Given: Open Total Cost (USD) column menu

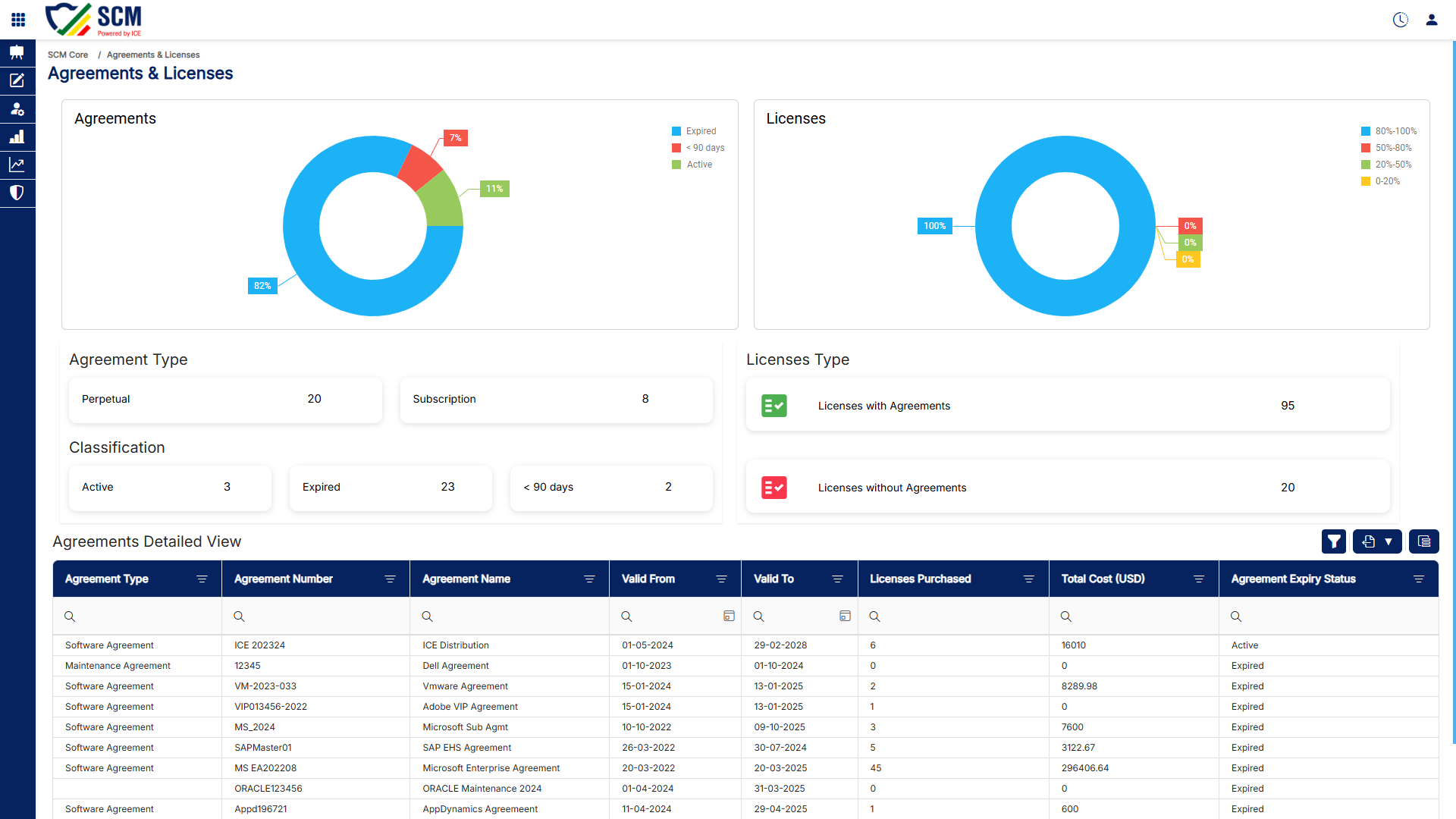Looking at the screenshot, I should (x=1199, y=579).
